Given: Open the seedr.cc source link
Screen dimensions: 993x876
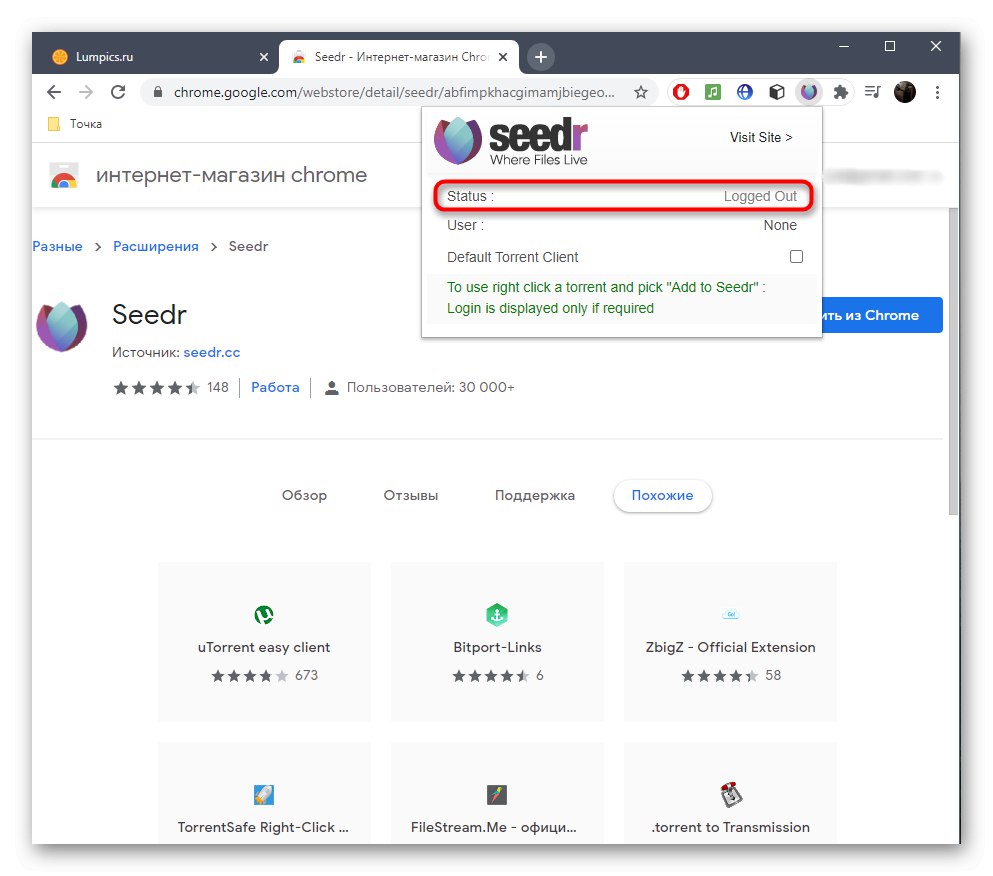Looking at the screenshot, I should (x=212, y=352).
